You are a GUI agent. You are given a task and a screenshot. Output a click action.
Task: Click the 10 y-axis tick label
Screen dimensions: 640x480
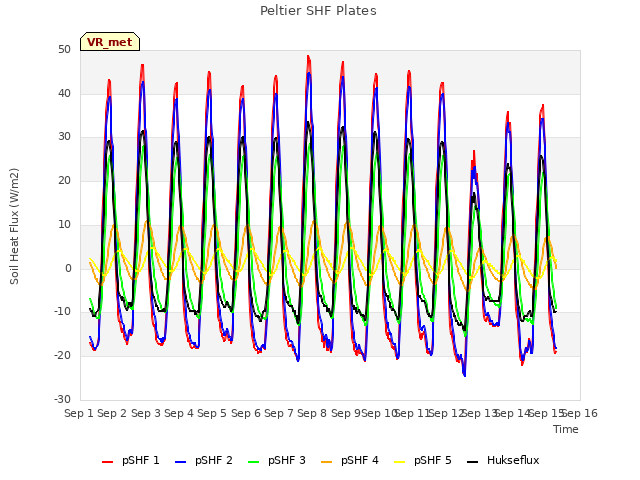(64, 224)
